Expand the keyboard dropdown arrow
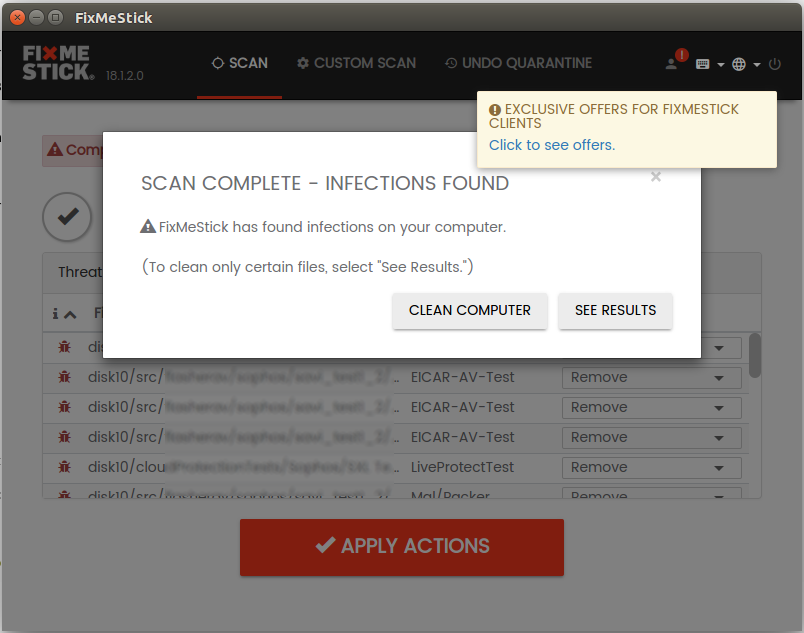The image size is (804, 633). [720, 65]
